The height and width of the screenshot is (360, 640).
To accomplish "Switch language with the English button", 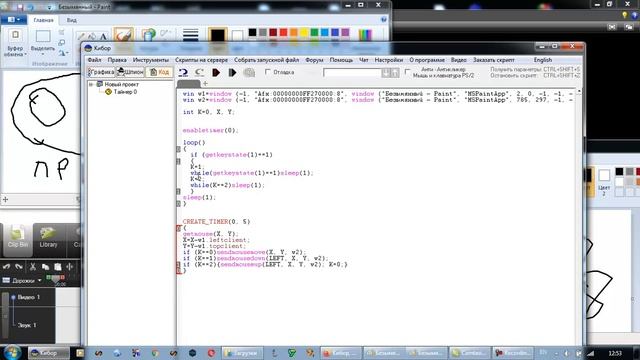I will point(542,60).
